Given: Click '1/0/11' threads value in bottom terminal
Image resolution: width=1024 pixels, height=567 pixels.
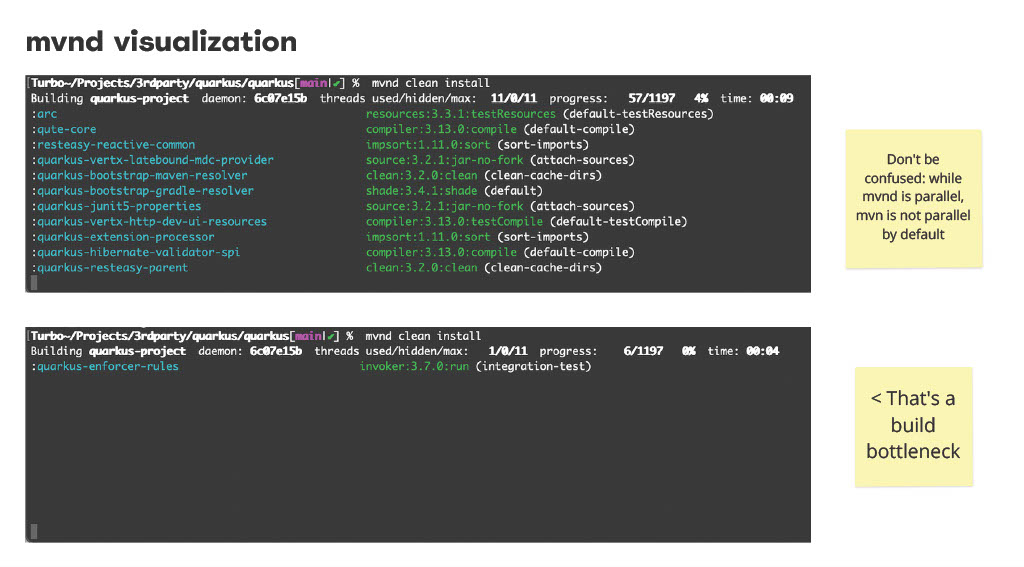Looking at the screenshot, I should [507, 351].
